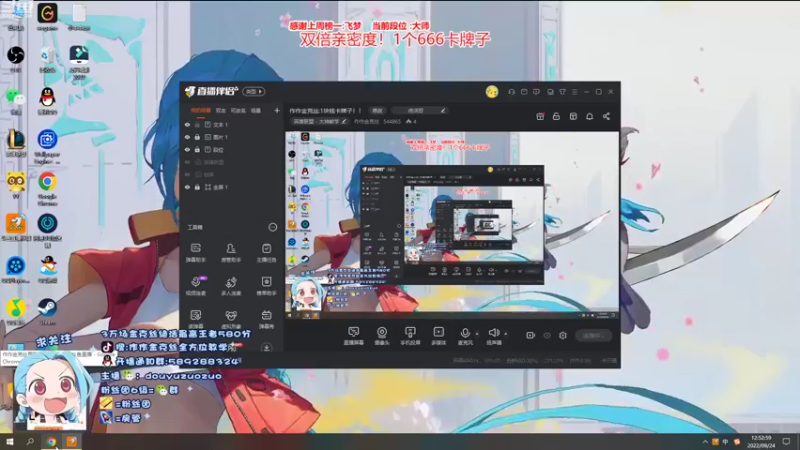Hide the 图片 1 layer with its eye
800x450 pixels.
click(x=187, y=137)
